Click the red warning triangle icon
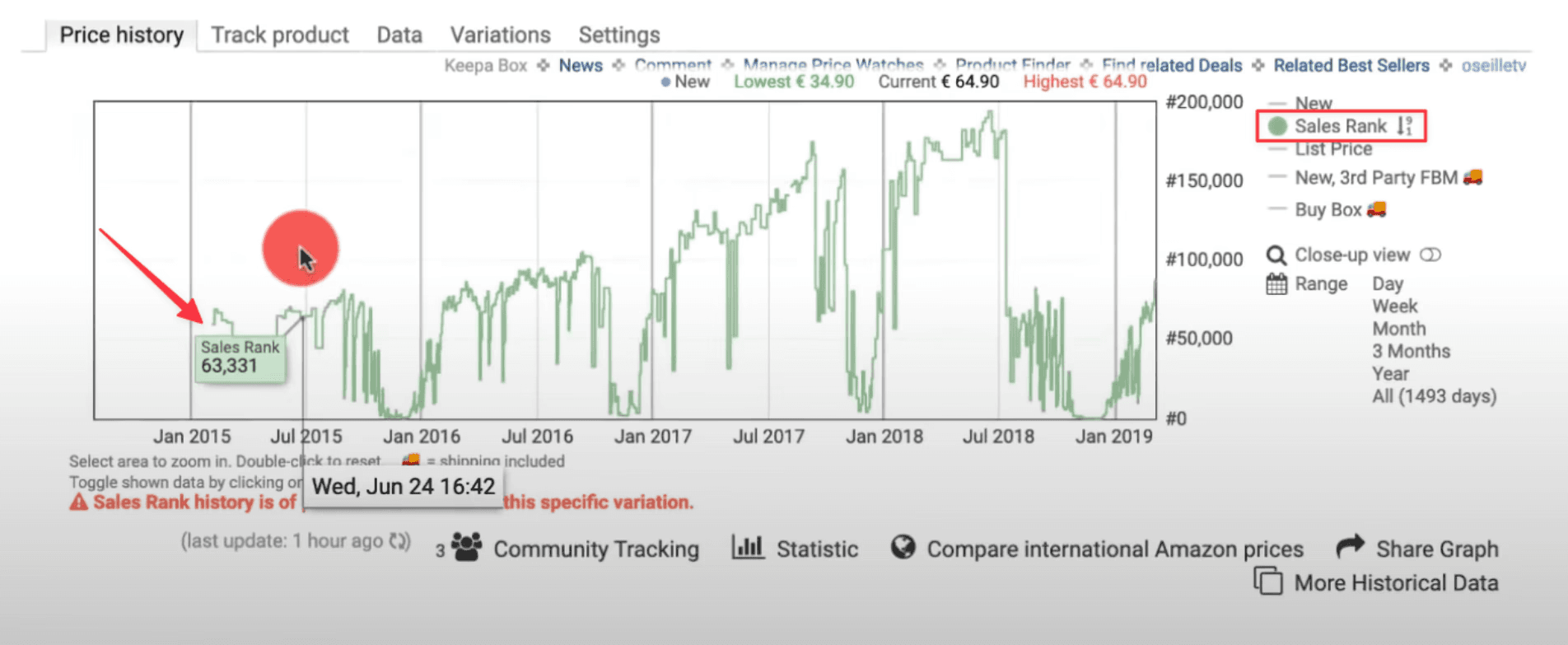The width and height of the screenshot is (1568, 645). tap(78, 502)
